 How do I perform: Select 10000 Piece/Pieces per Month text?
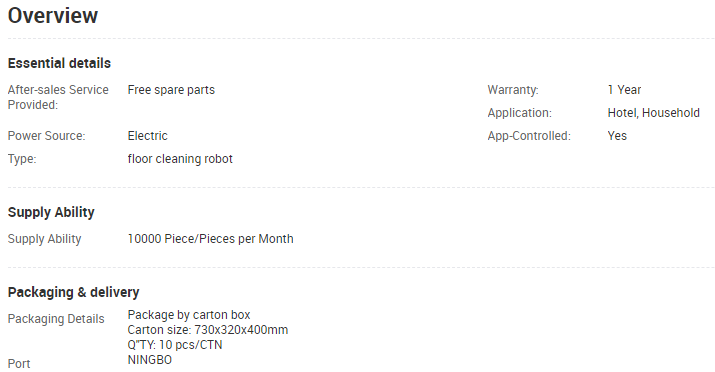[210, 239]
